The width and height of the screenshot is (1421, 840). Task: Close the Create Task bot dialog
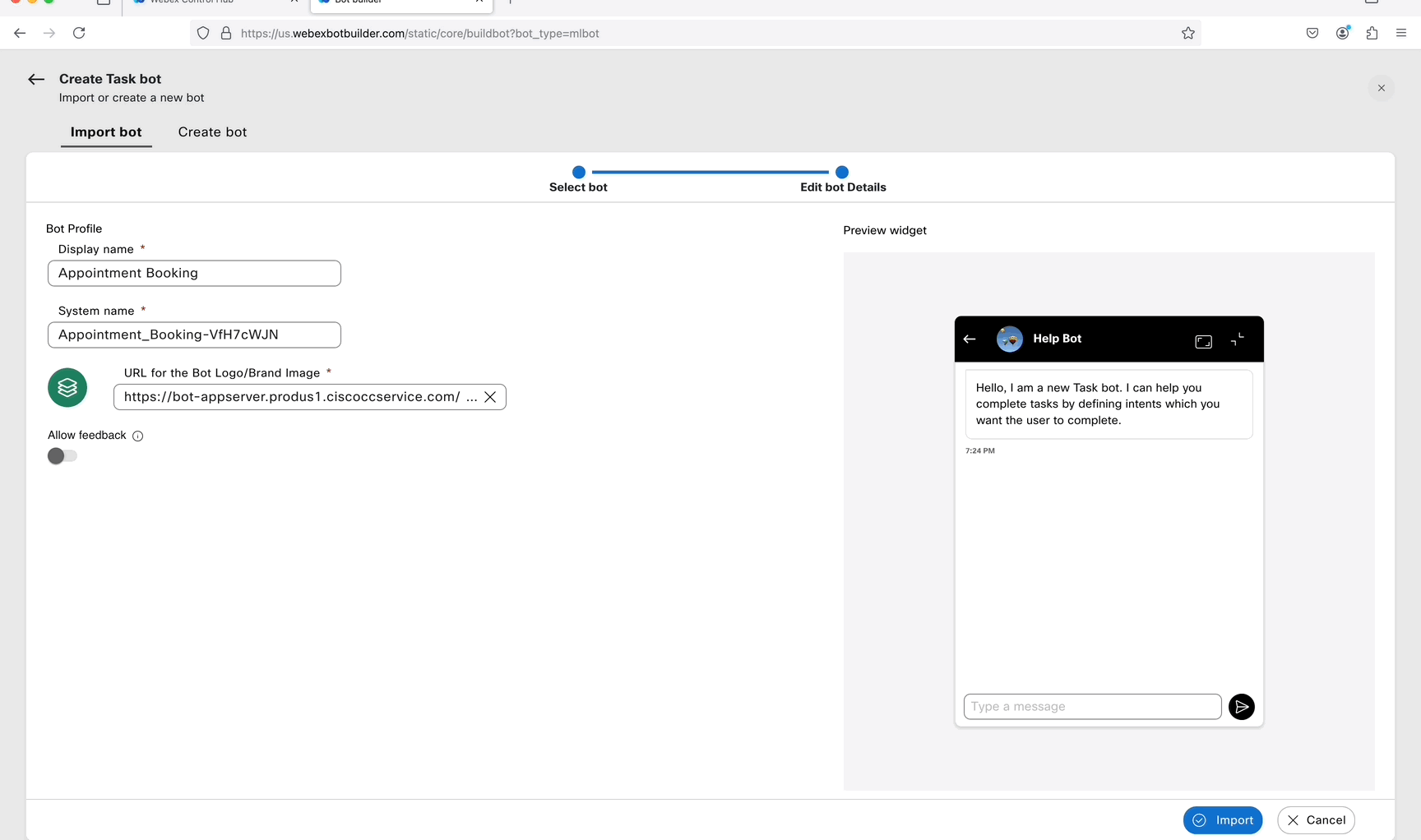[x=1381, y=88]
